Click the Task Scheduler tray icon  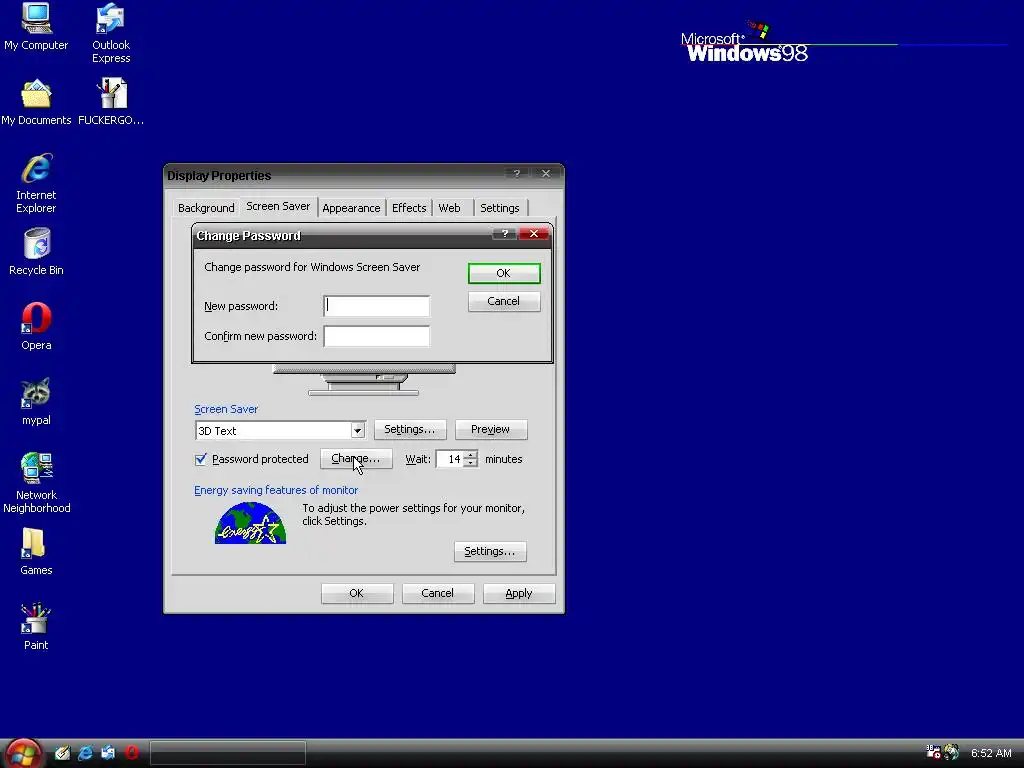933,752
